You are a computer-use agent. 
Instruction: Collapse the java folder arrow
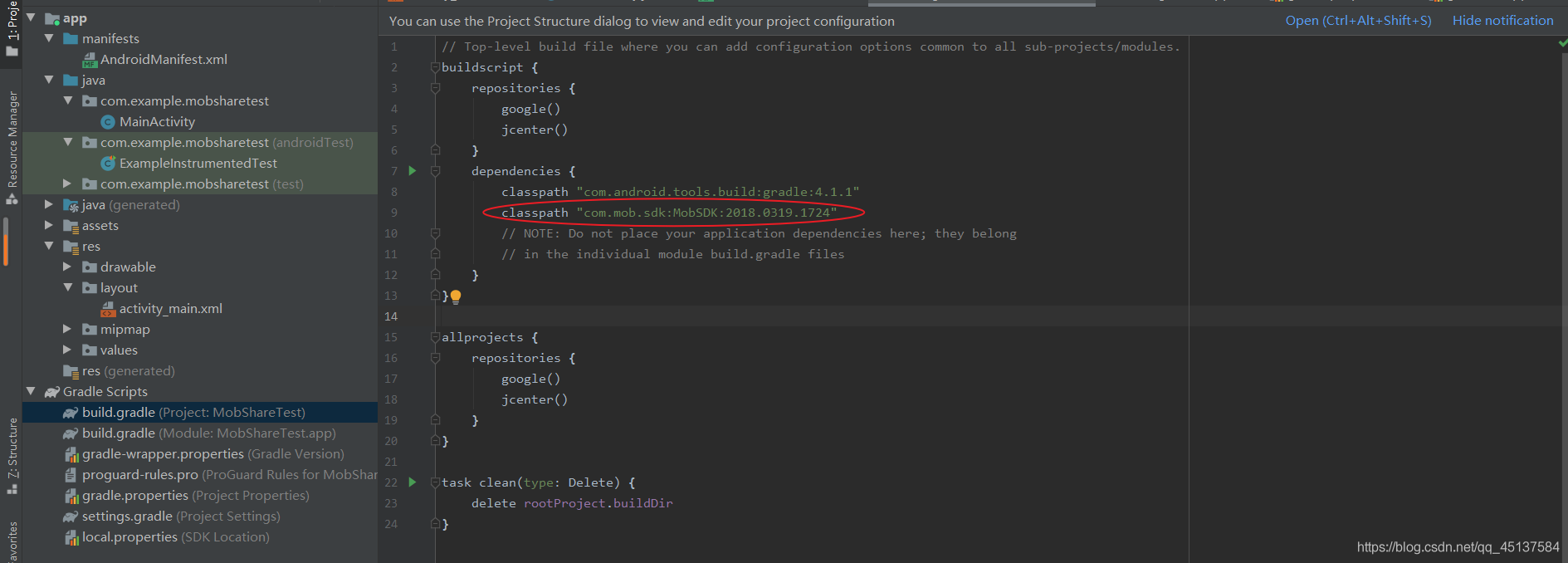49,80
